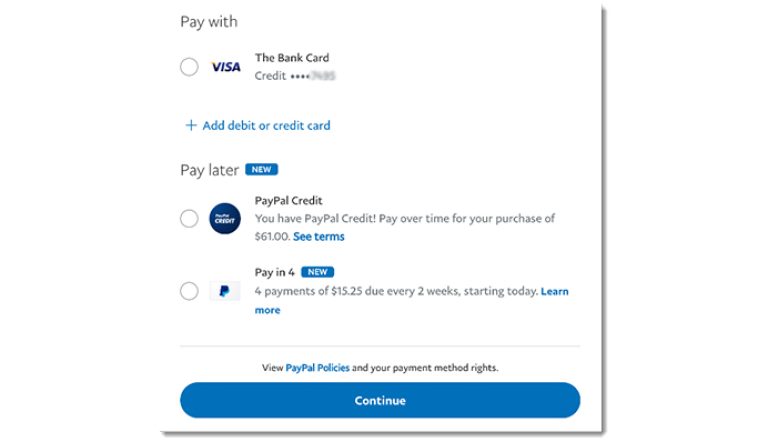View the PayPal Policies link
The image size is (768, 442).
click(317, 368)
